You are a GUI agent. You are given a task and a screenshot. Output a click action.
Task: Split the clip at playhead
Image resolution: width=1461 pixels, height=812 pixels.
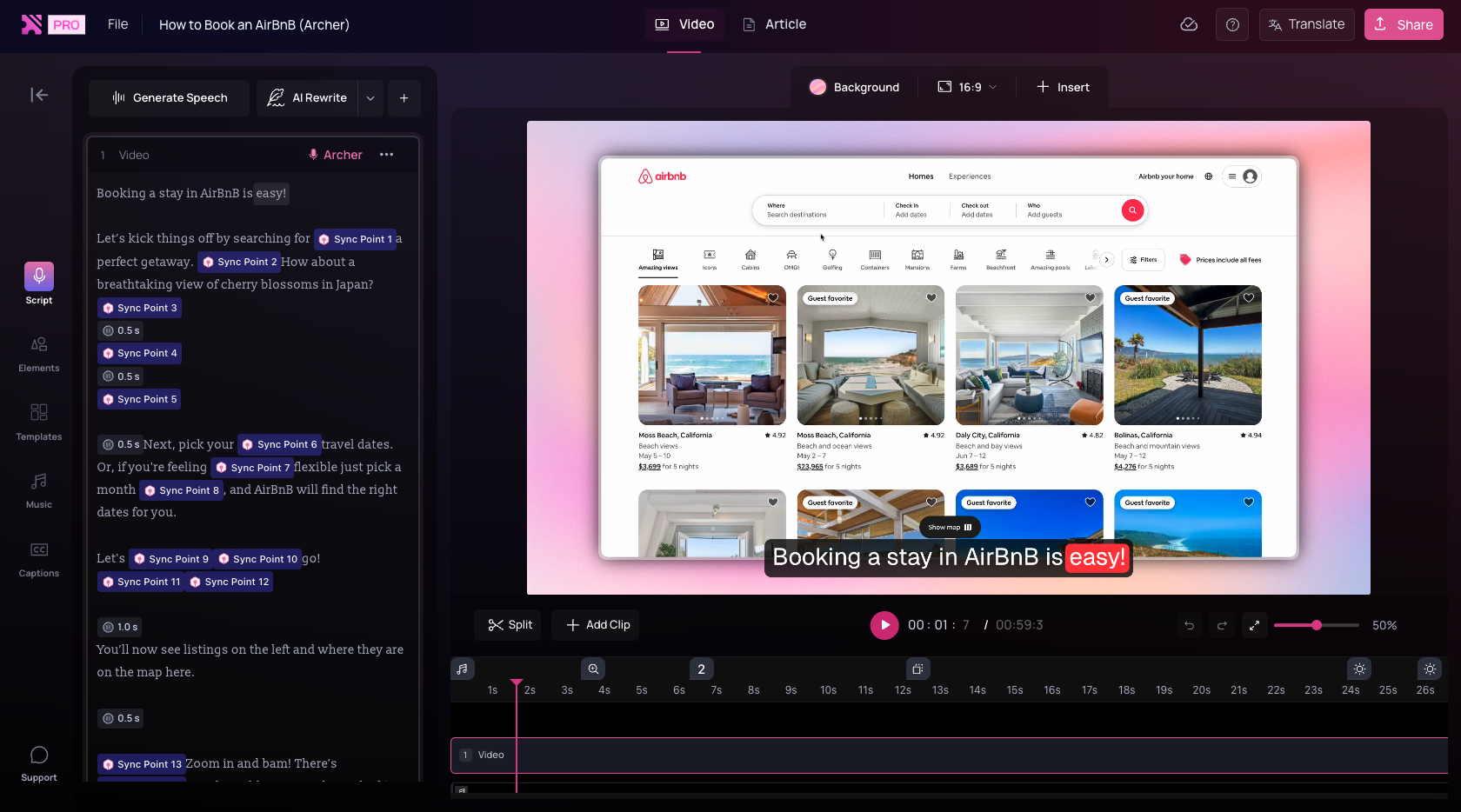[x=510, y=625]
